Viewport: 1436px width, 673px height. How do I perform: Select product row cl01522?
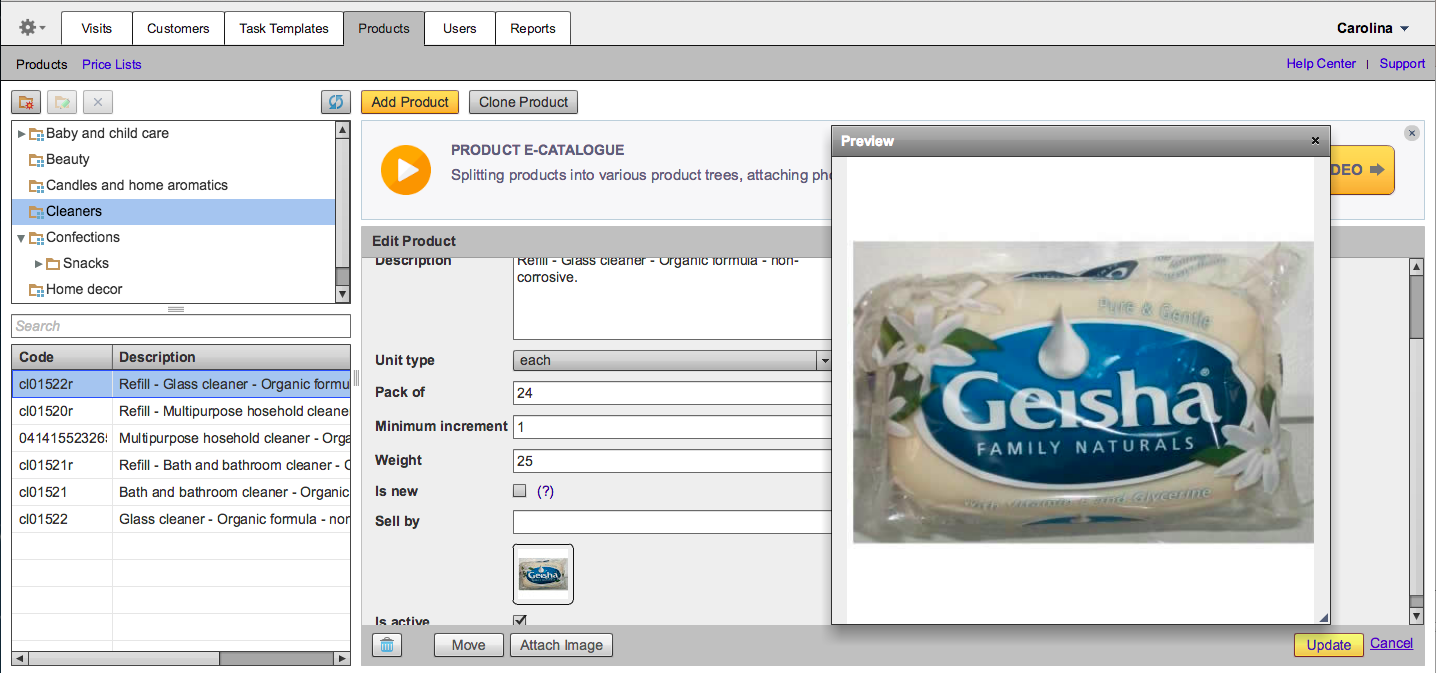181,519
